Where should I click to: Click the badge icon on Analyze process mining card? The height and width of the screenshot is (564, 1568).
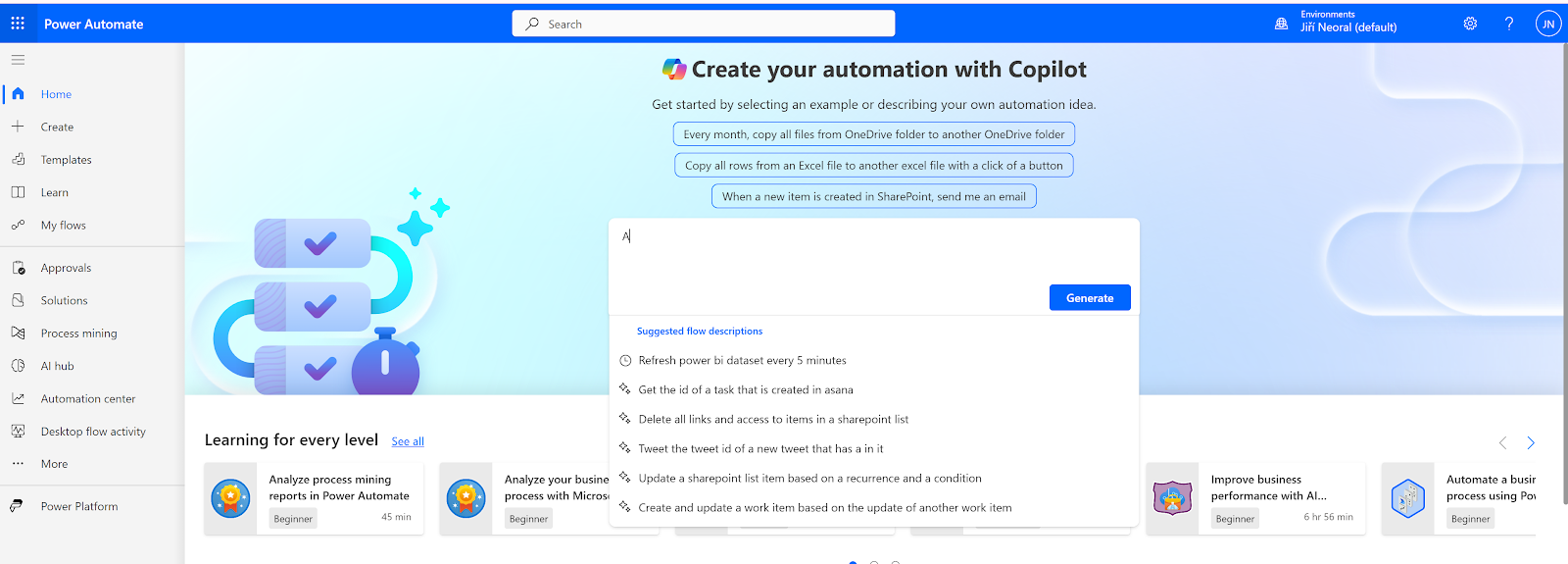[230, 498]
